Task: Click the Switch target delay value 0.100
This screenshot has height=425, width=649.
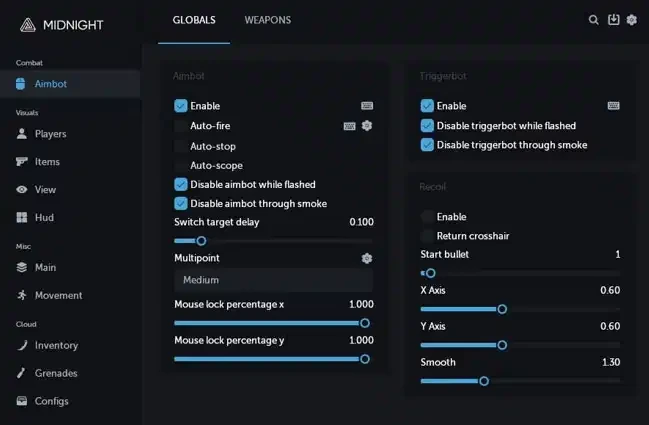Action: coord(361,222)
